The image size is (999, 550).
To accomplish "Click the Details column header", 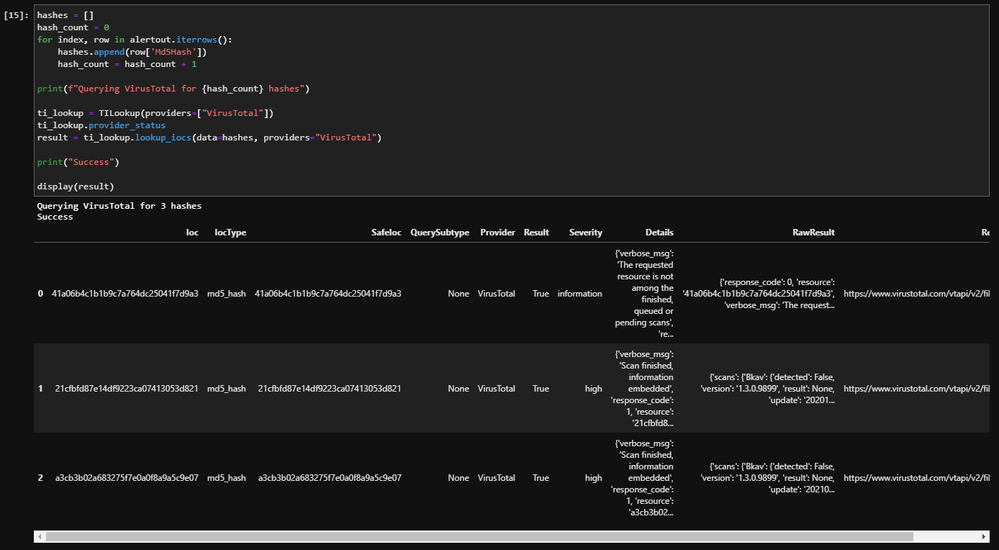I will [x=659, y=233].
